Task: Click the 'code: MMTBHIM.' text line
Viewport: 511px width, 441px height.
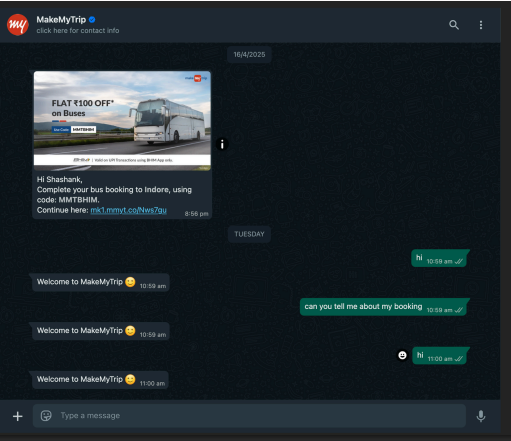Action: pos(68,200)
